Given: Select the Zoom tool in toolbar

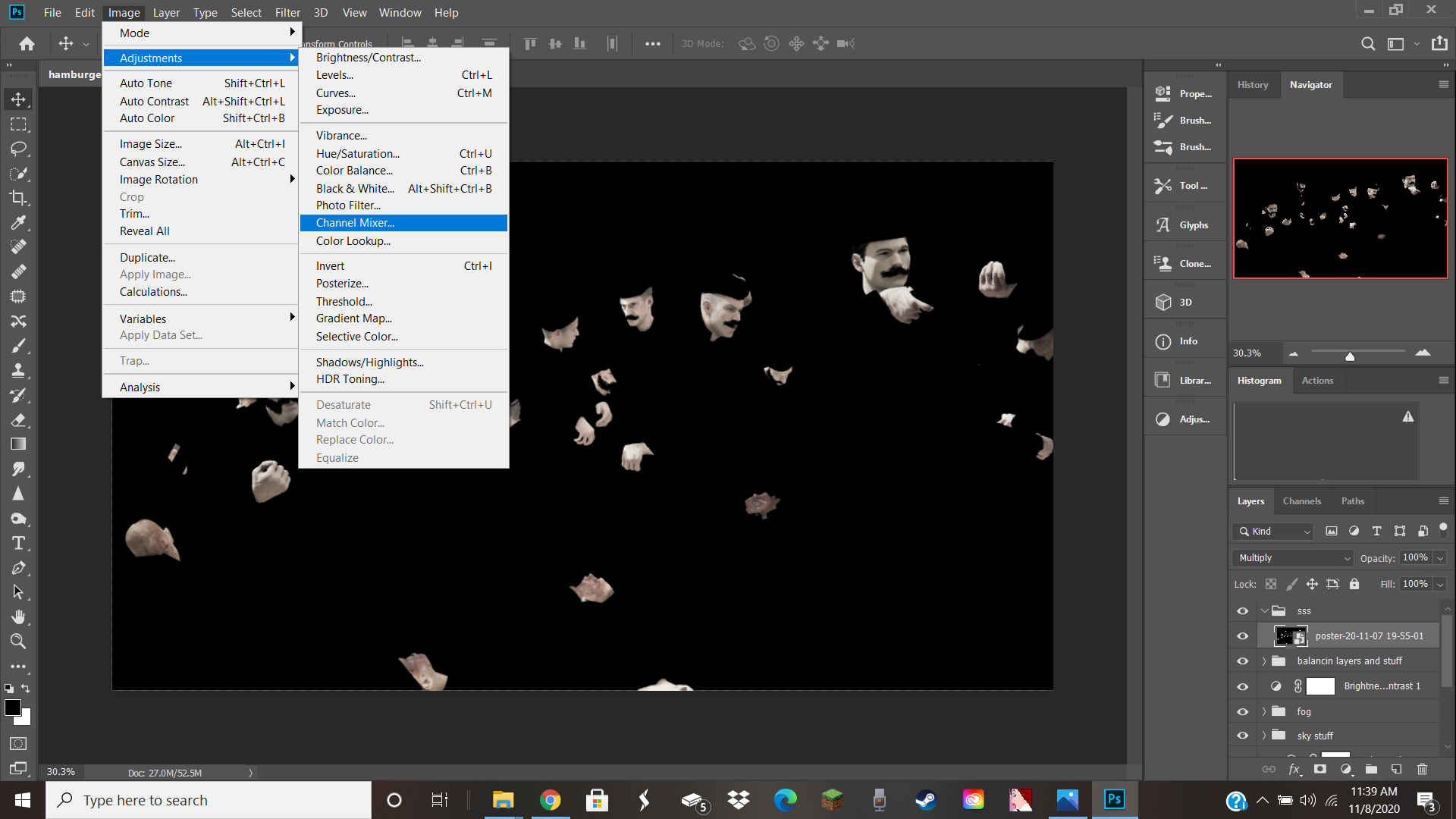Looking at the screenshot, I should 18,642.
